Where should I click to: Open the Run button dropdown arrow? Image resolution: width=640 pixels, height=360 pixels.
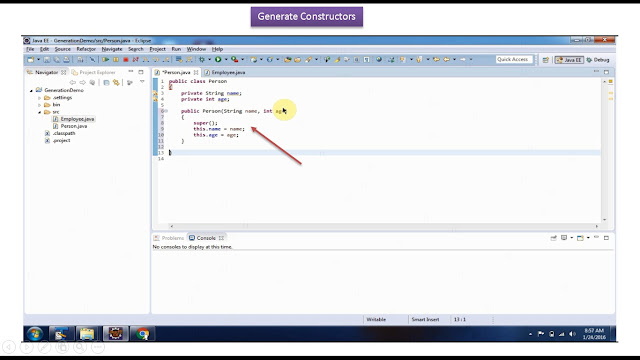[x=226, y=60]
